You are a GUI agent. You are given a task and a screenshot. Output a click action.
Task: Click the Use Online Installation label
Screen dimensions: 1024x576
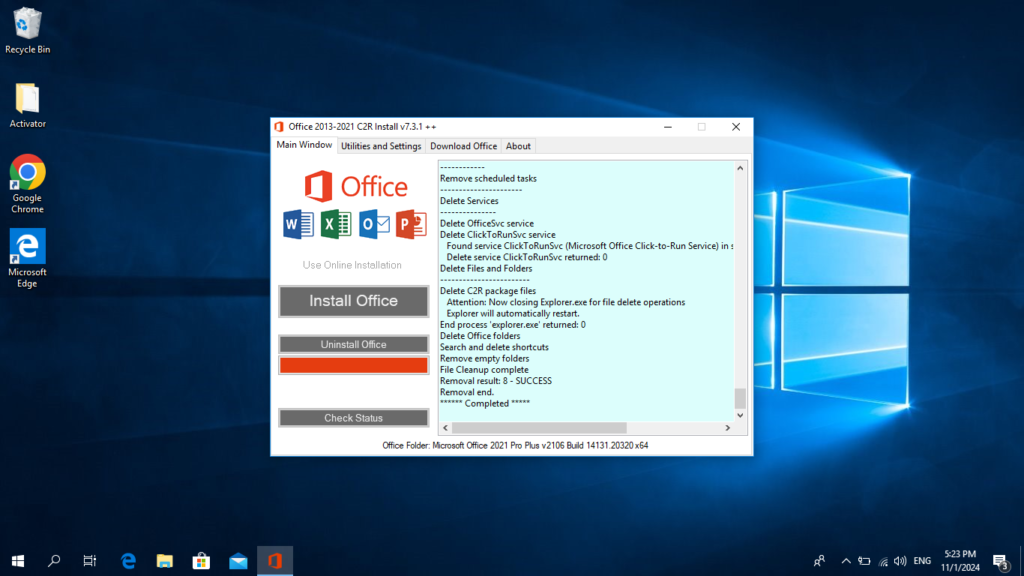352,265
